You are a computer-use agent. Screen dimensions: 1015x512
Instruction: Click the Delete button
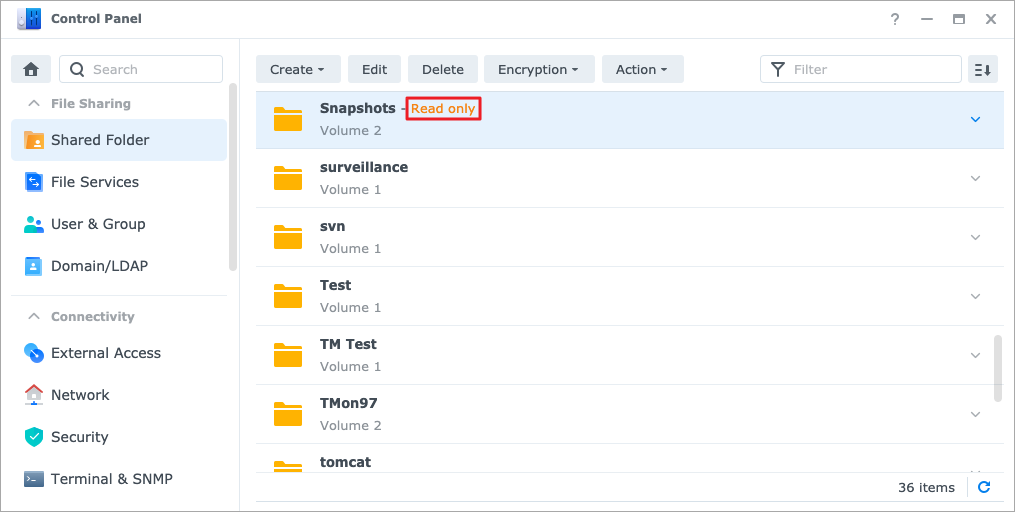click(443, 69)
